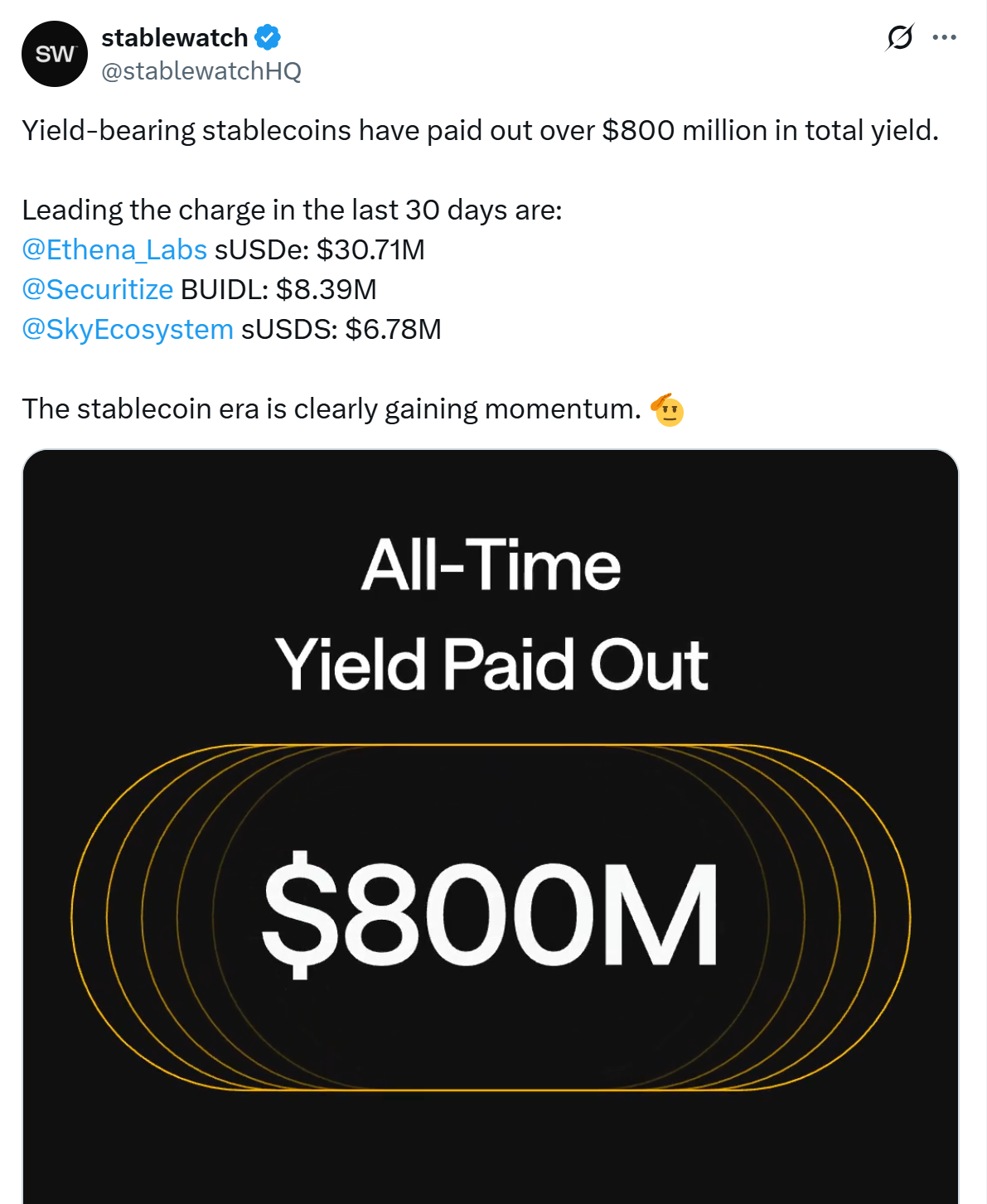Click the saluting face emoji

[x=668, y=409]
